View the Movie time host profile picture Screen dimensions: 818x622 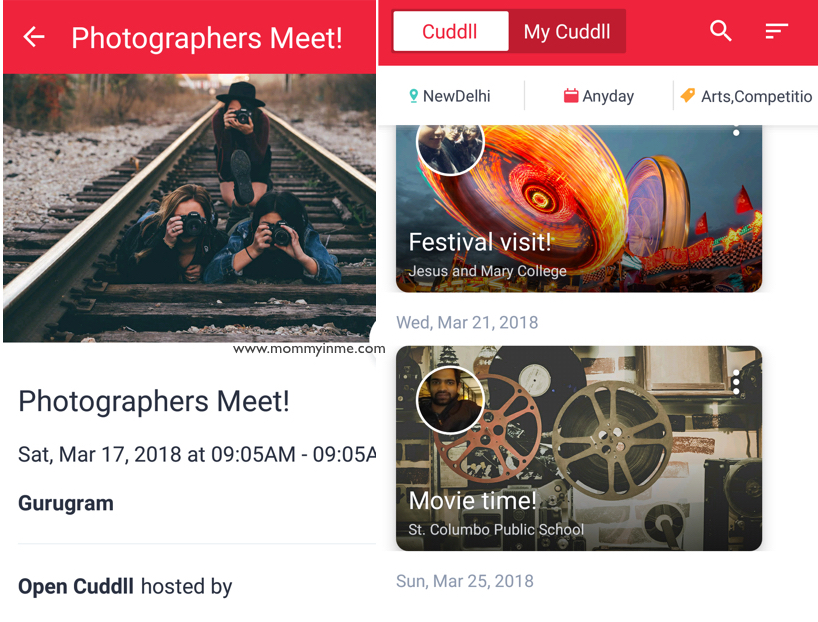click(x=450, y=399)
